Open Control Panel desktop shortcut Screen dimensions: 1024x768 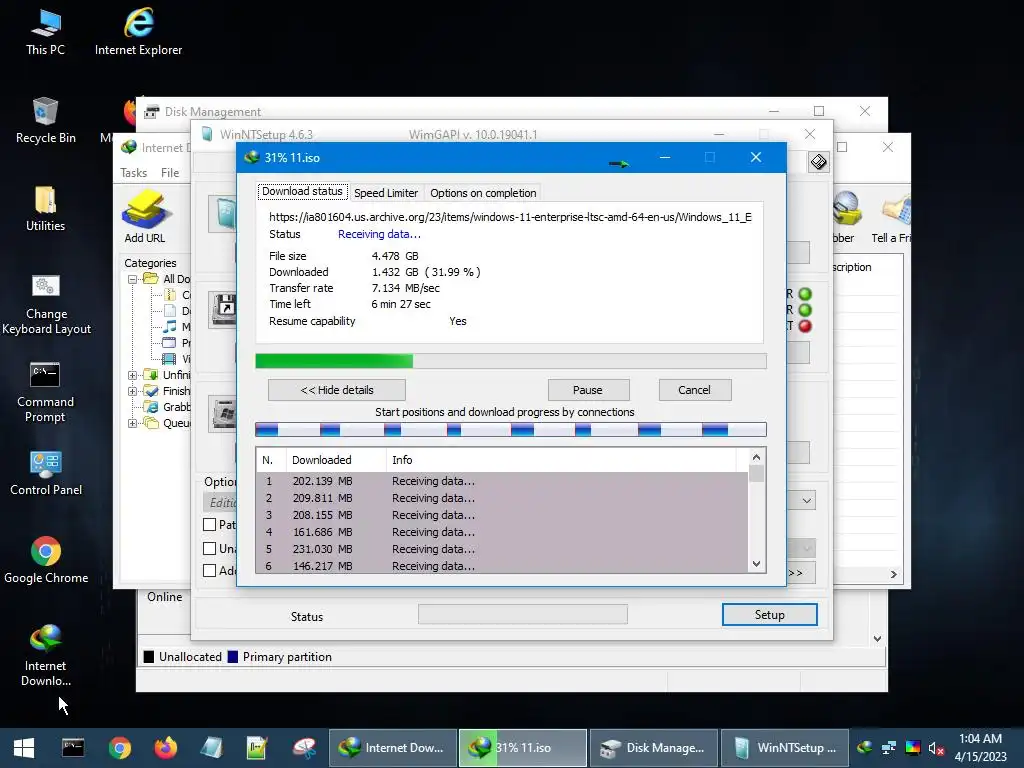click(46, 473)
